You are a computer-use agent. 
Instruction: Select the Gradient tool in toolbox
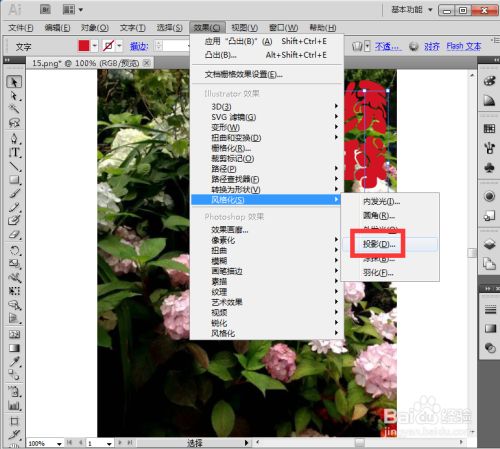pyautogui.click(x=14, y=348)
